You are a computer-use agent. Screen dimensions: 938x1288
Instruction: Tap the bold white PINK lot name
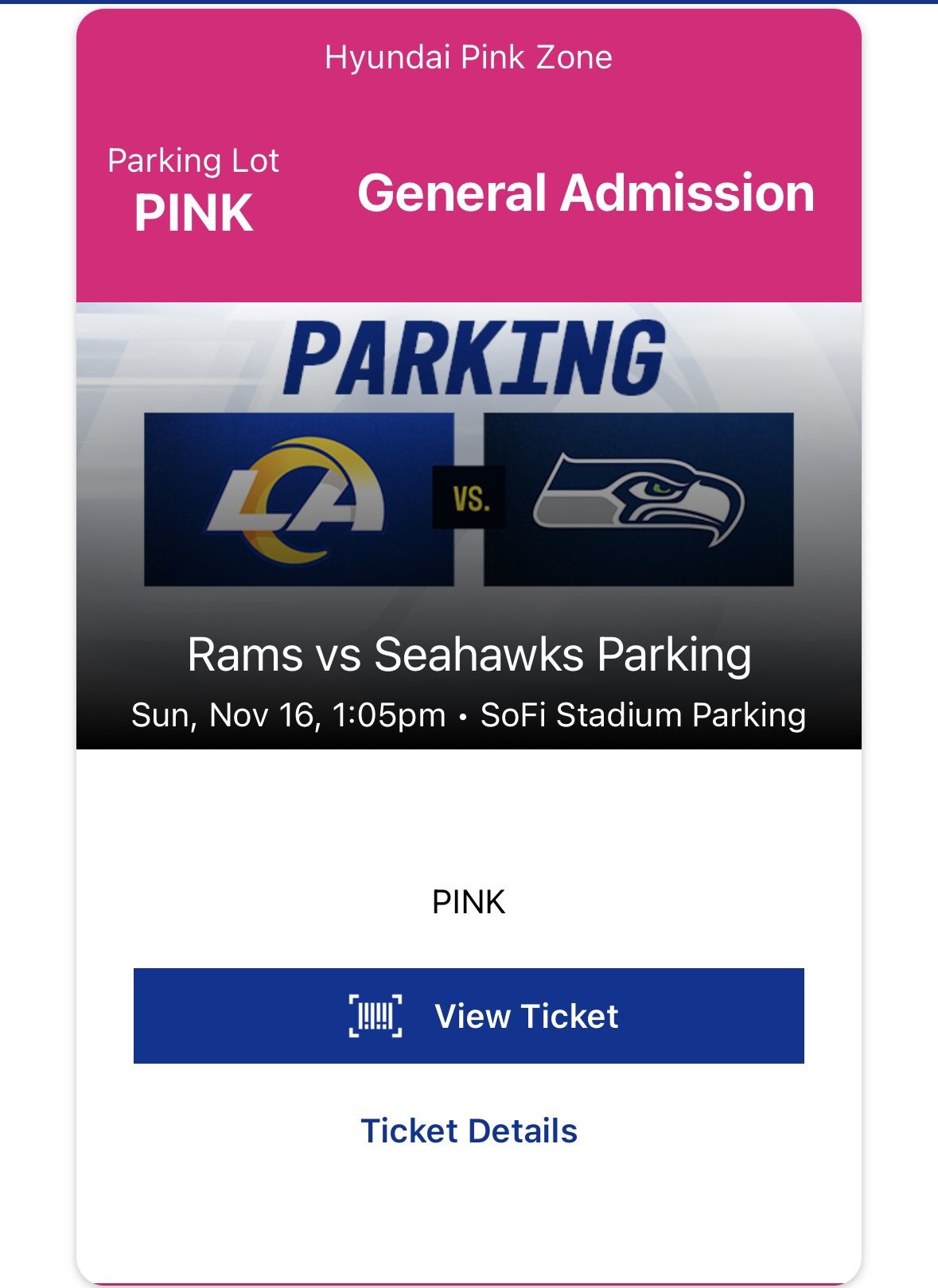point(193,213)
